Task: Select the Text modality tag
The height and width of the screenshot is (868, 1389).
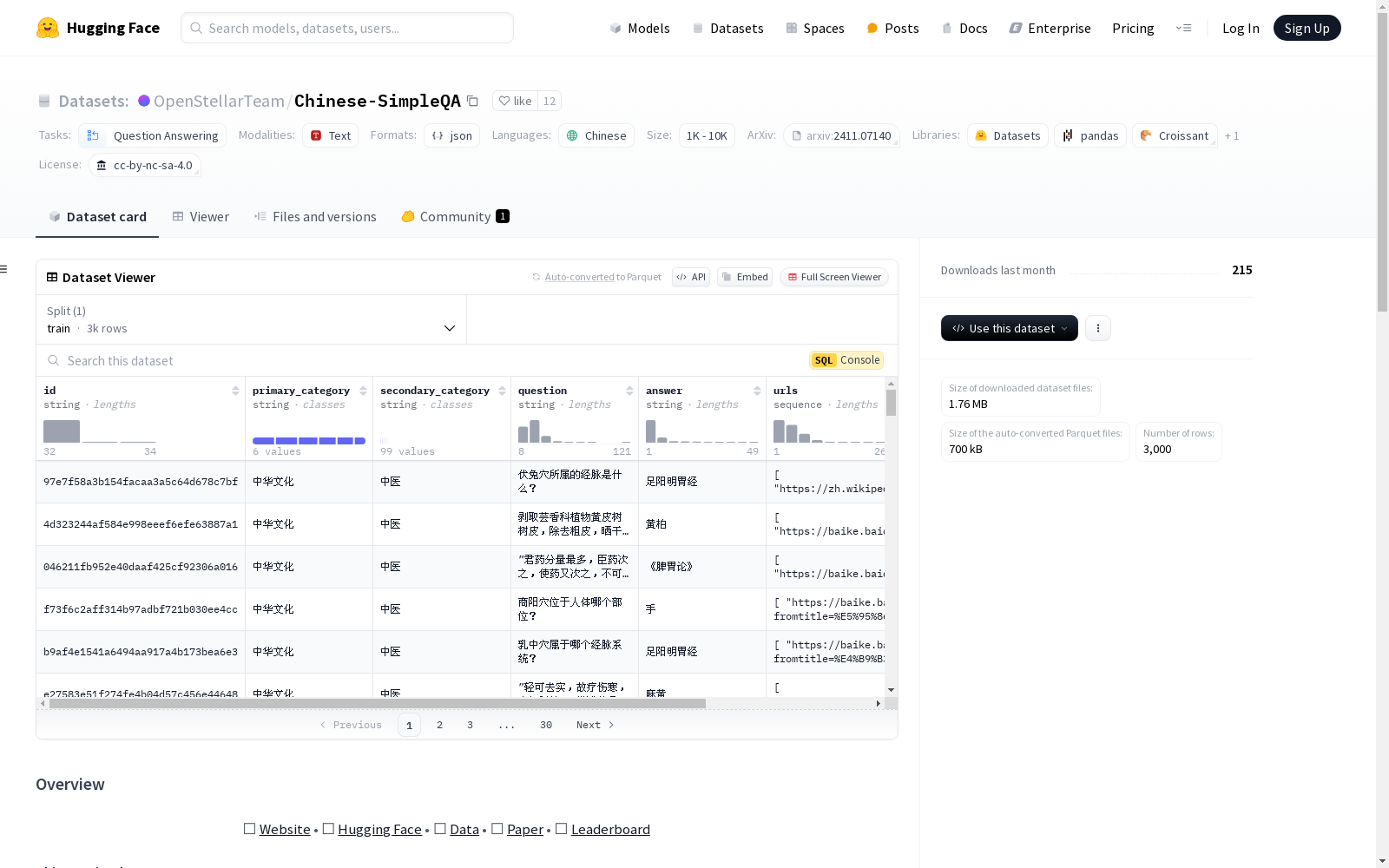Action: tap(331, 135)
